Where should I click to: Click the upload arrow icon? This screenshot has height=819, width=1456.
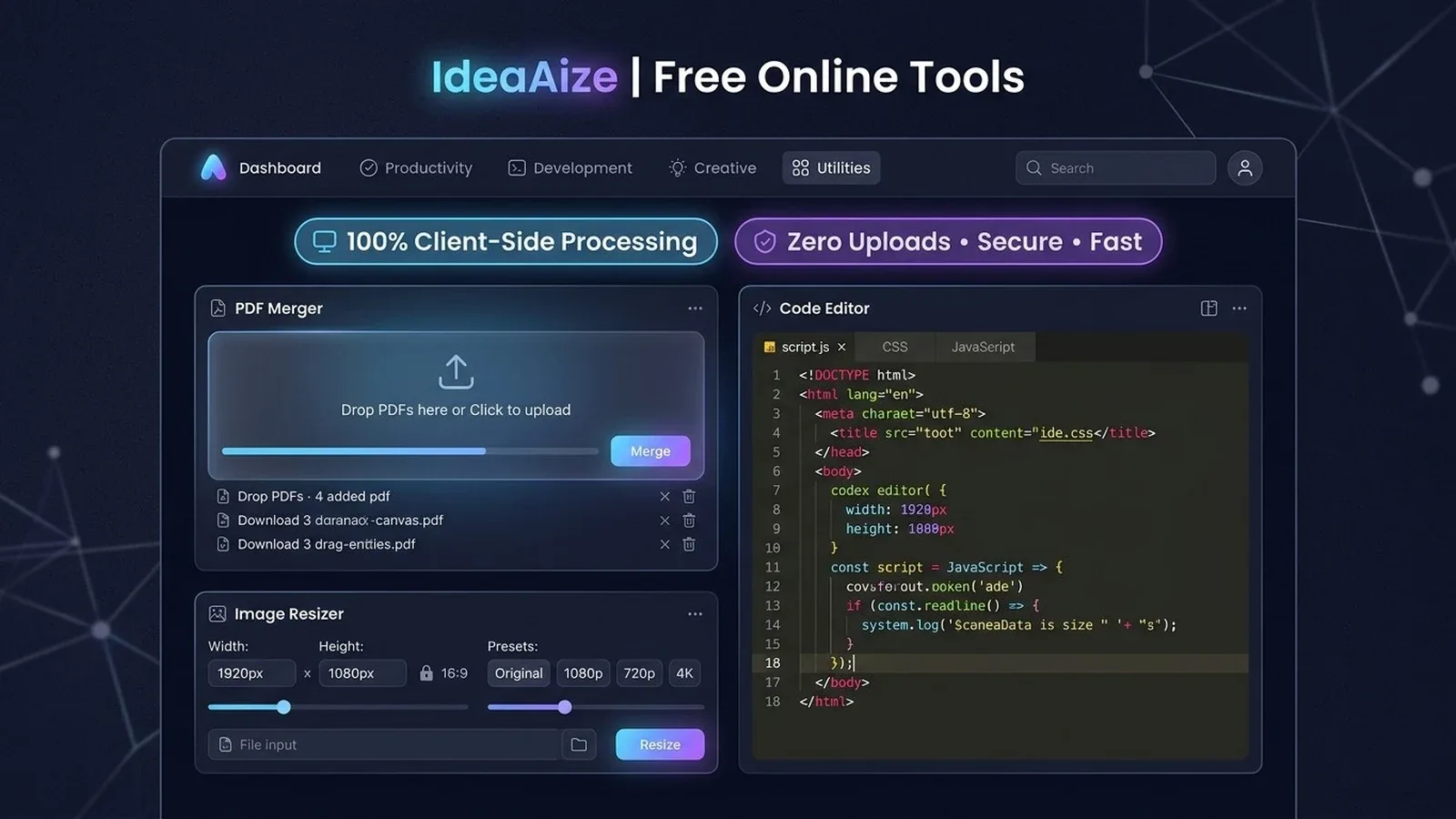456,371
